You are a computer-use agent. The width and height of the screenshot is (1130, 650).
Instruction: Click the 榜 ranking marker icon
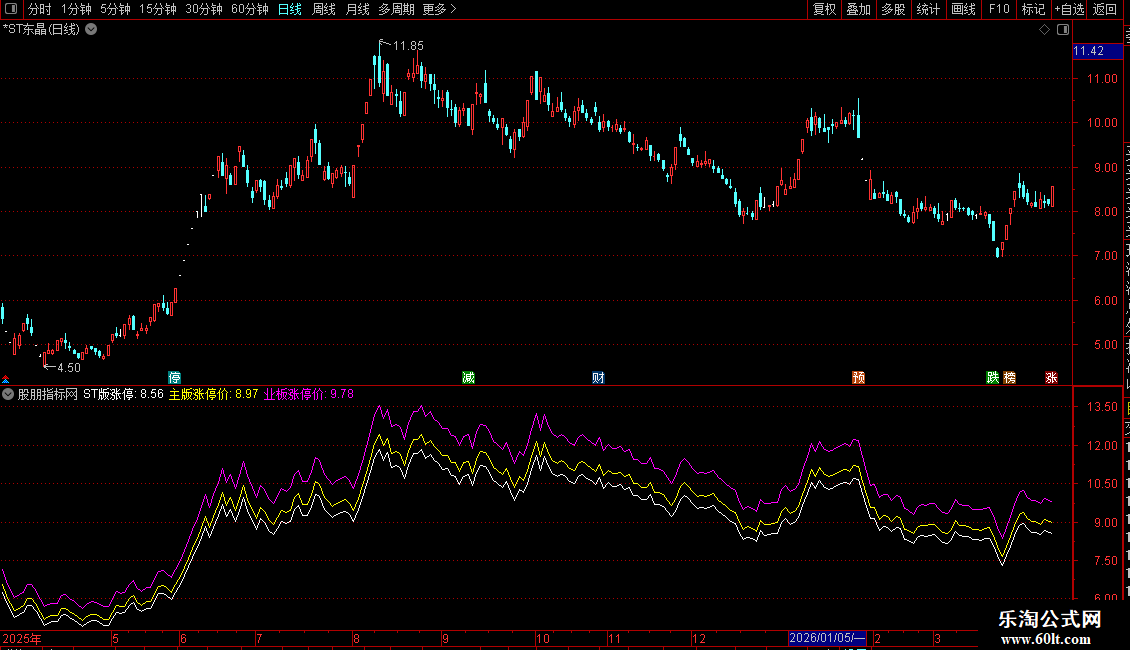click(1010, 378)
